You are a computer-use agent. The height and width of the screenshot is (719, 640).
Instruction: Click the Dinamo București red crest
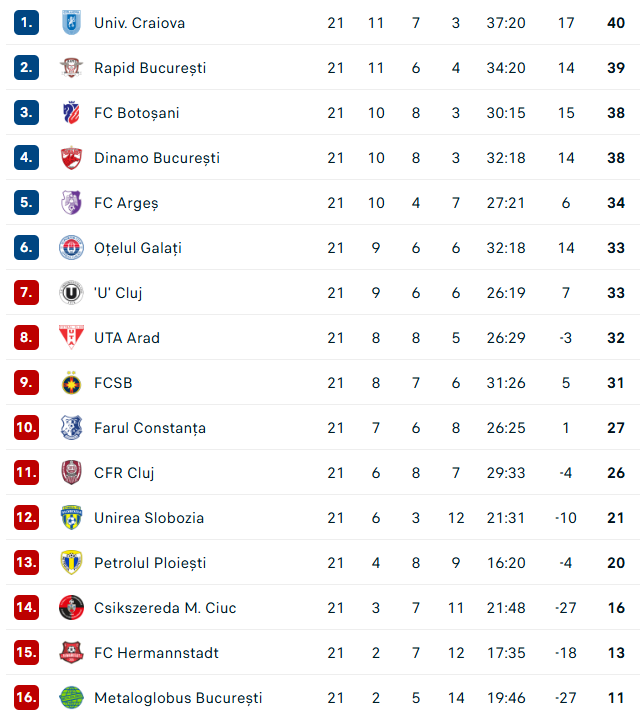tap(70, 158)
